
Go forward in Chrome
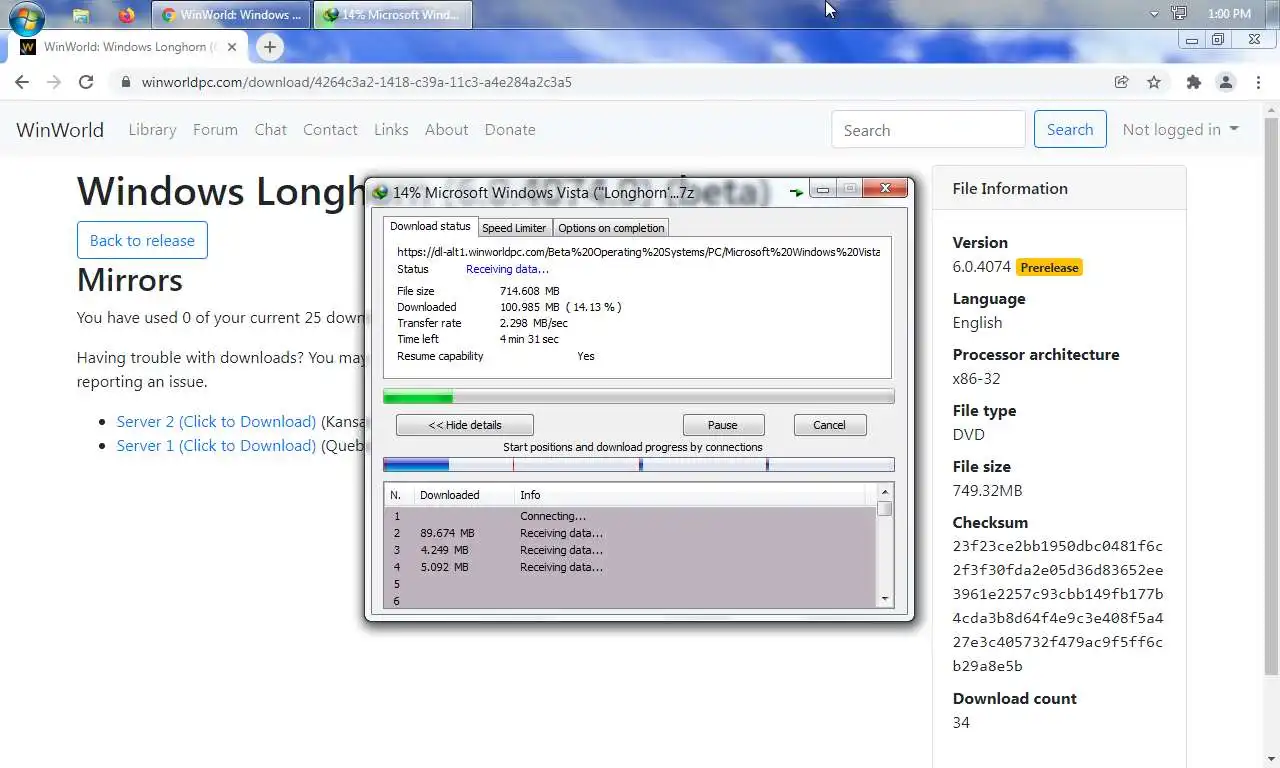(x=54, y=82)
